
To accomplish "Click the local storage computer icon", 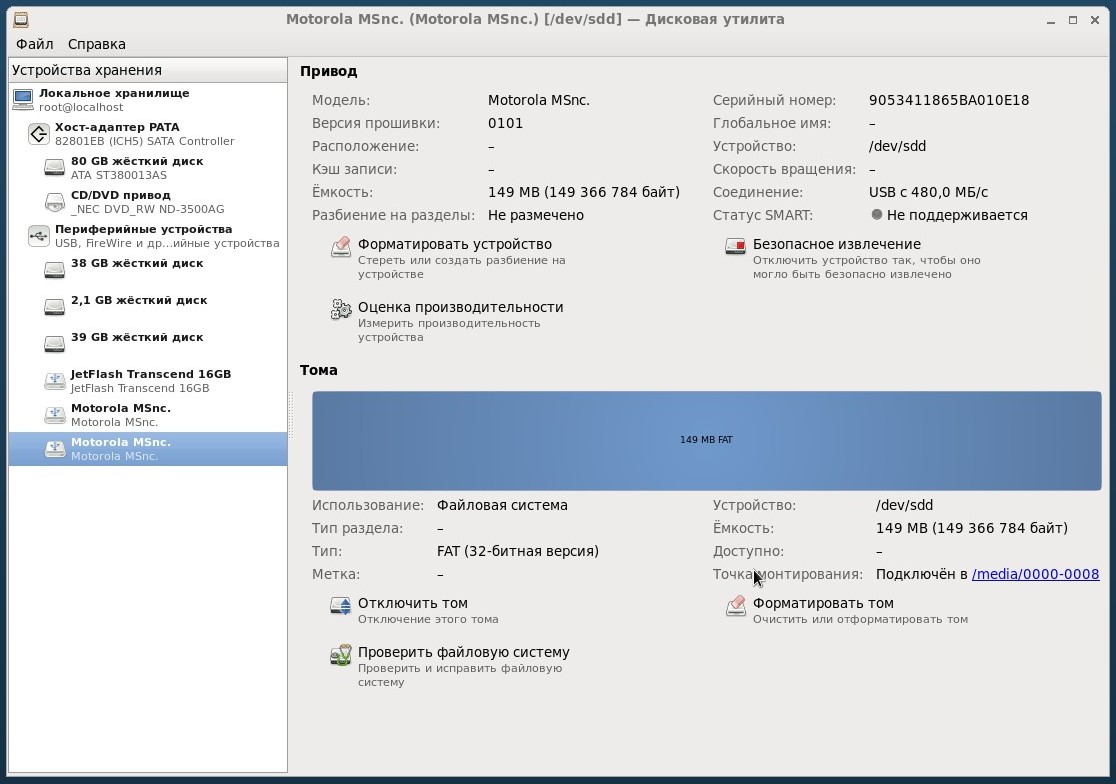I will point(23,100).
